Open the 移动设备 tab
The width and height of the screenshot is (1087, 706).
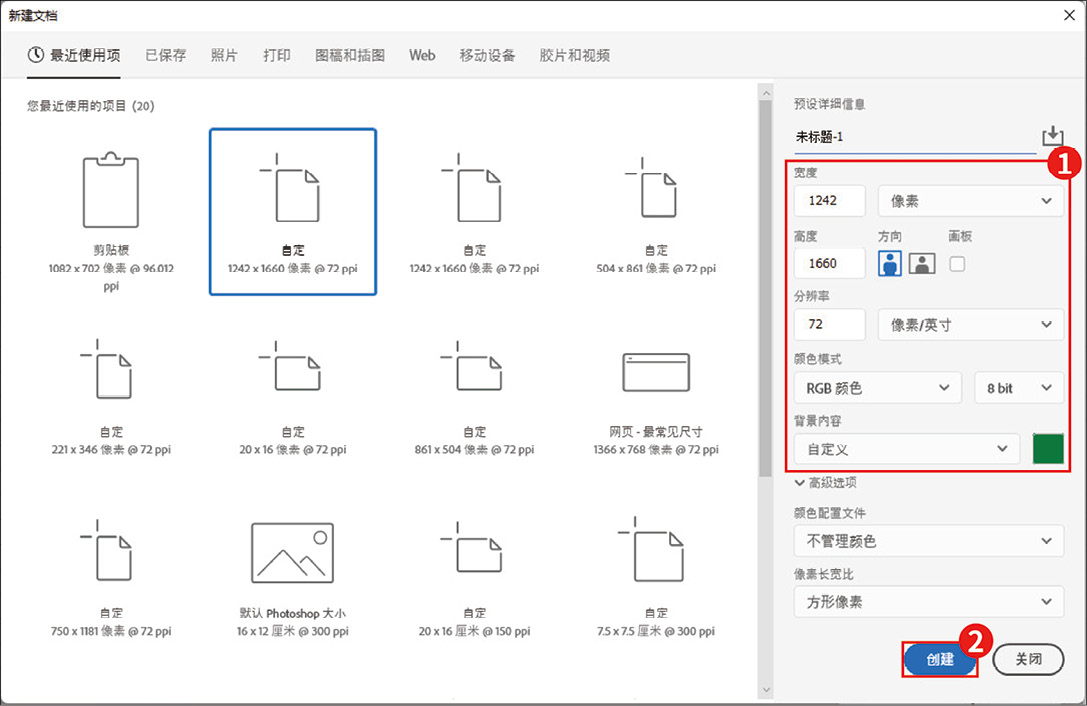487,56
